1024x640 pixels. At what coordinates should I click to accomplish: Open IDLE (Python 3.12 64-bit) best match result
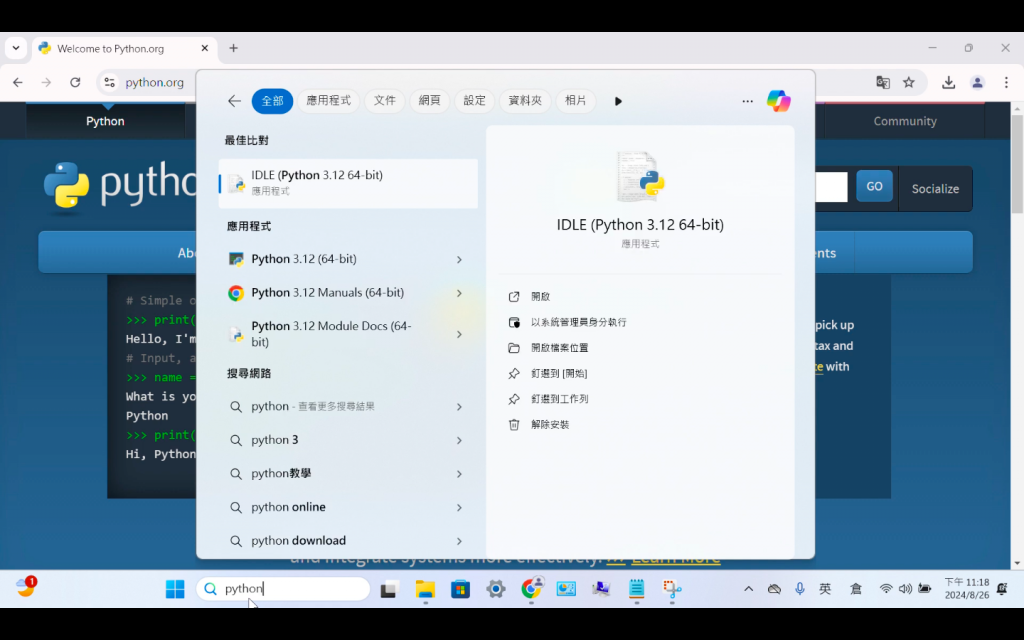point(348,184)
